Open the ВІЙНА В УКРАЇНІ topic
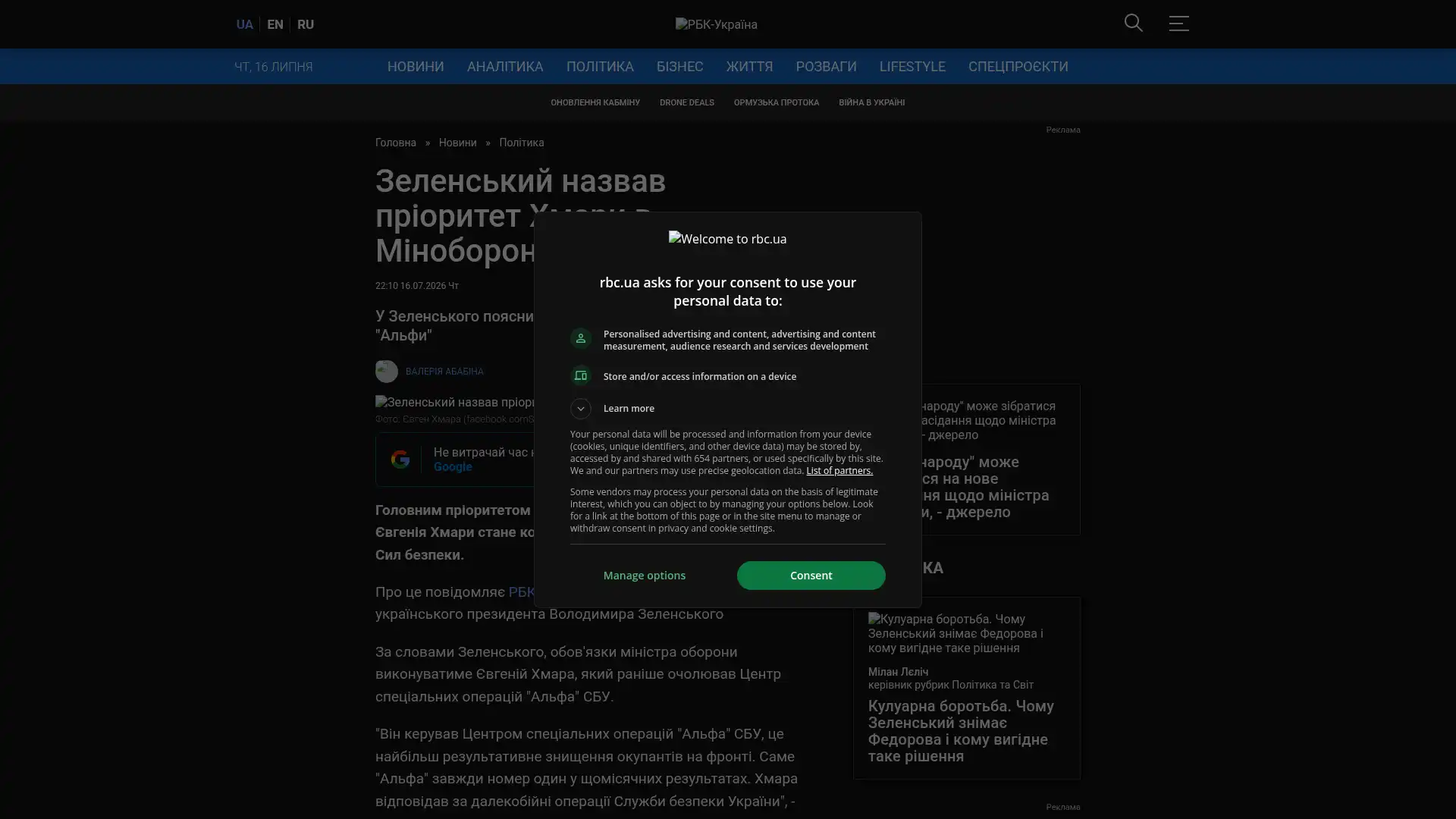 coord(871,102)
